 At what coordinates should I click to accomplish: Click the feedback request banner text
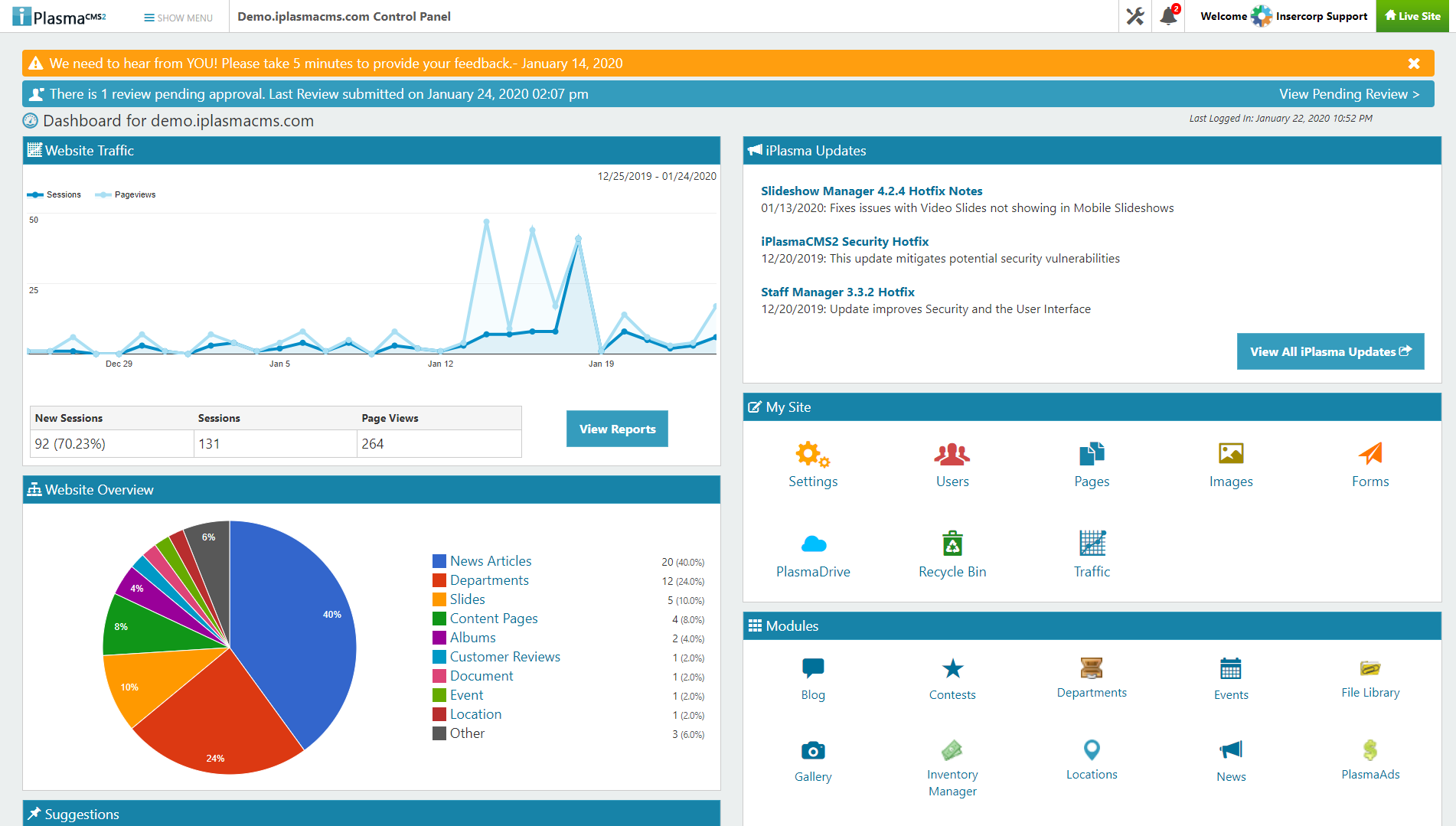pos(336,64)
